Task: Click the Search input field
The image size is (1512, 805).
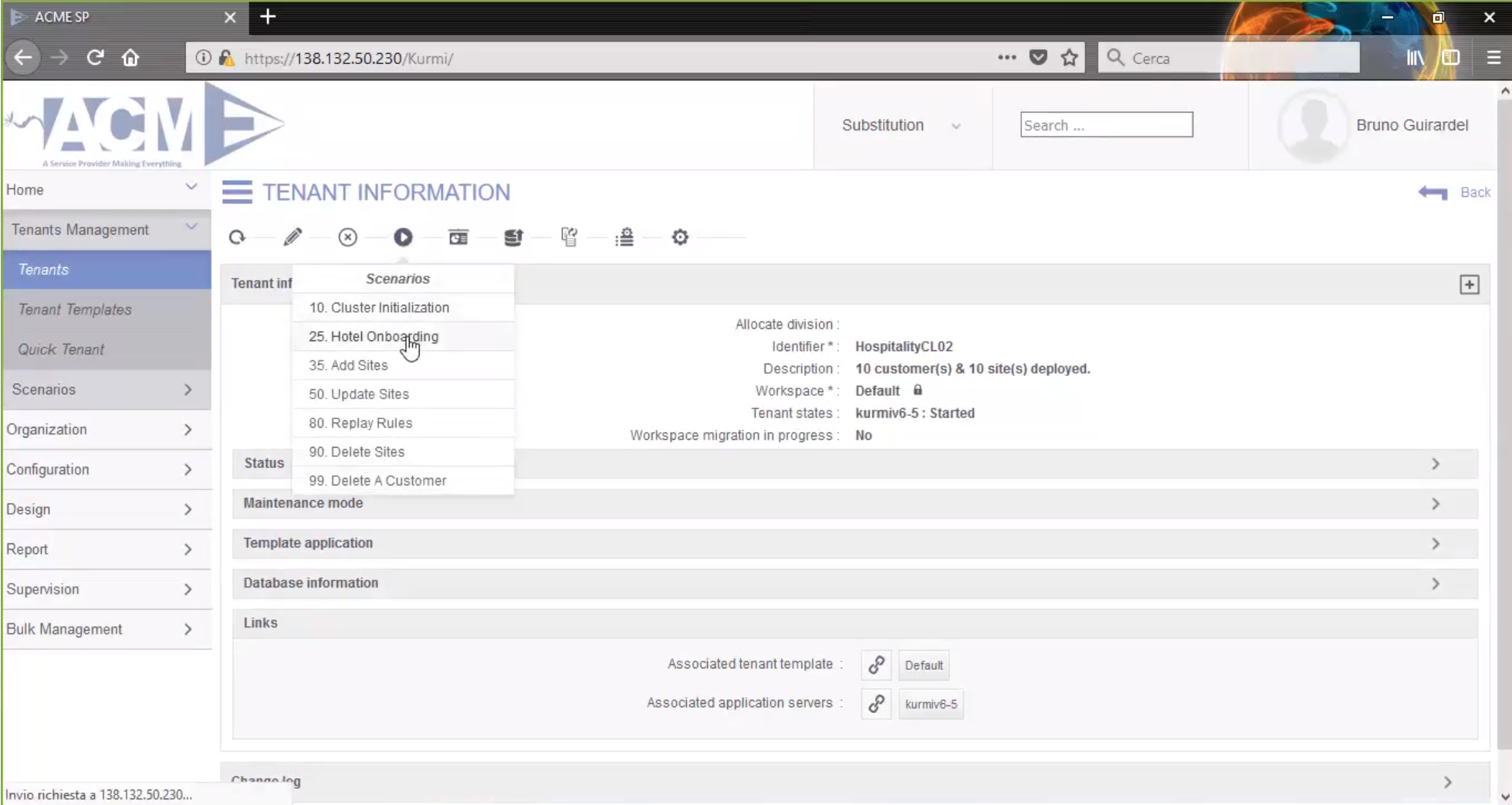Action: click(x=1106, y=125)
